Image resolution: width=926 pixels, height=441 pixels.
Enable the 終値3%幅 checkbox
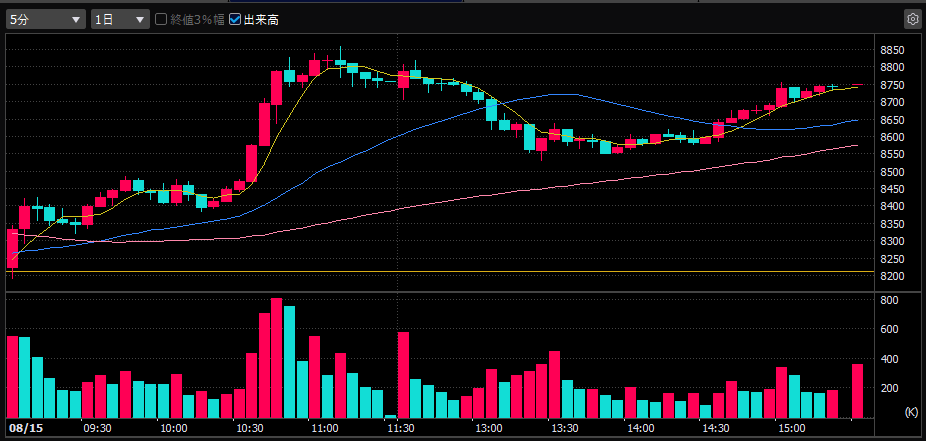click(161, 19)
